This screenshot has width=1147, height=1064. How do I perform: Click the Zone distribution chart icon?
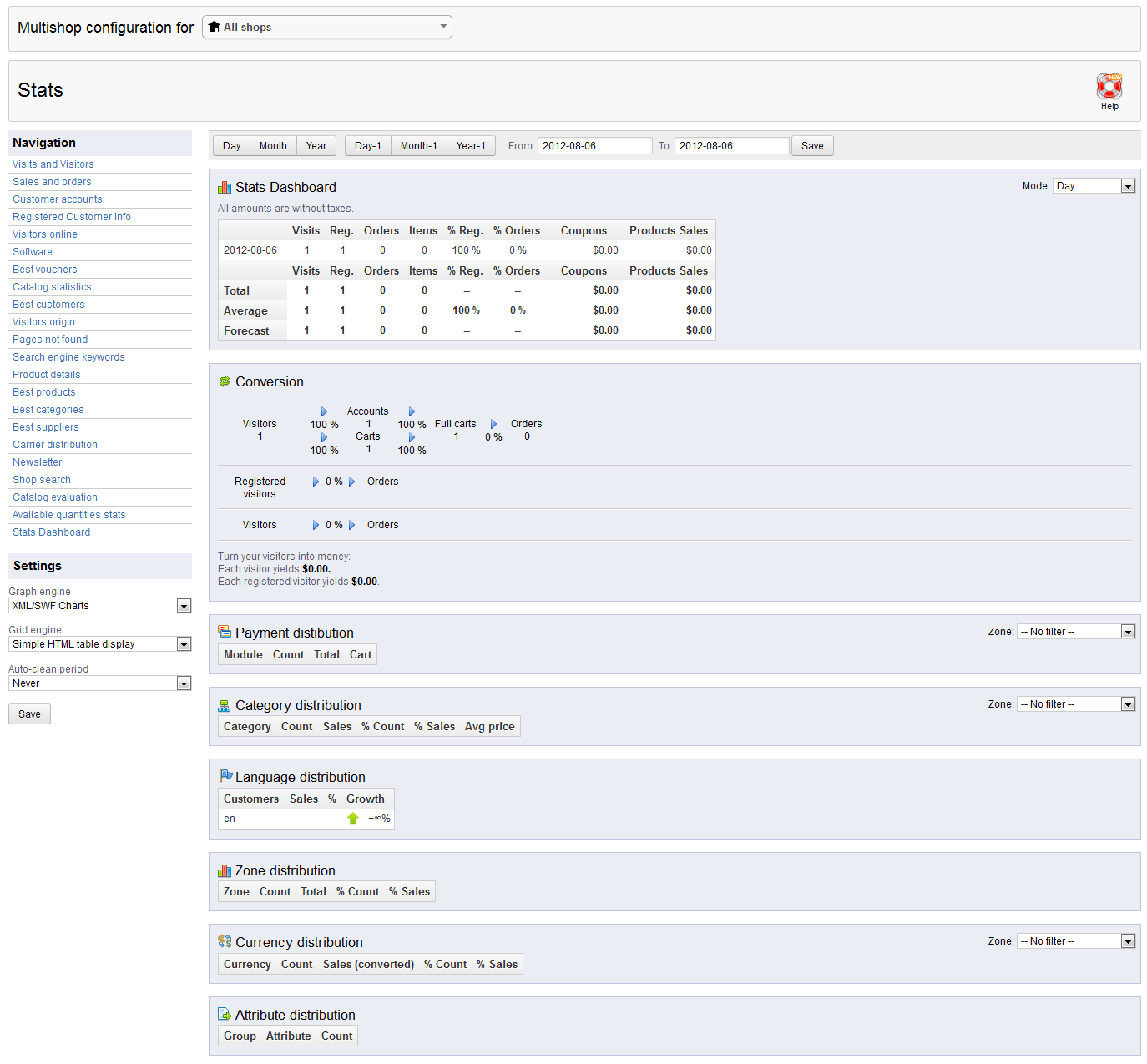tap(224, 870)
